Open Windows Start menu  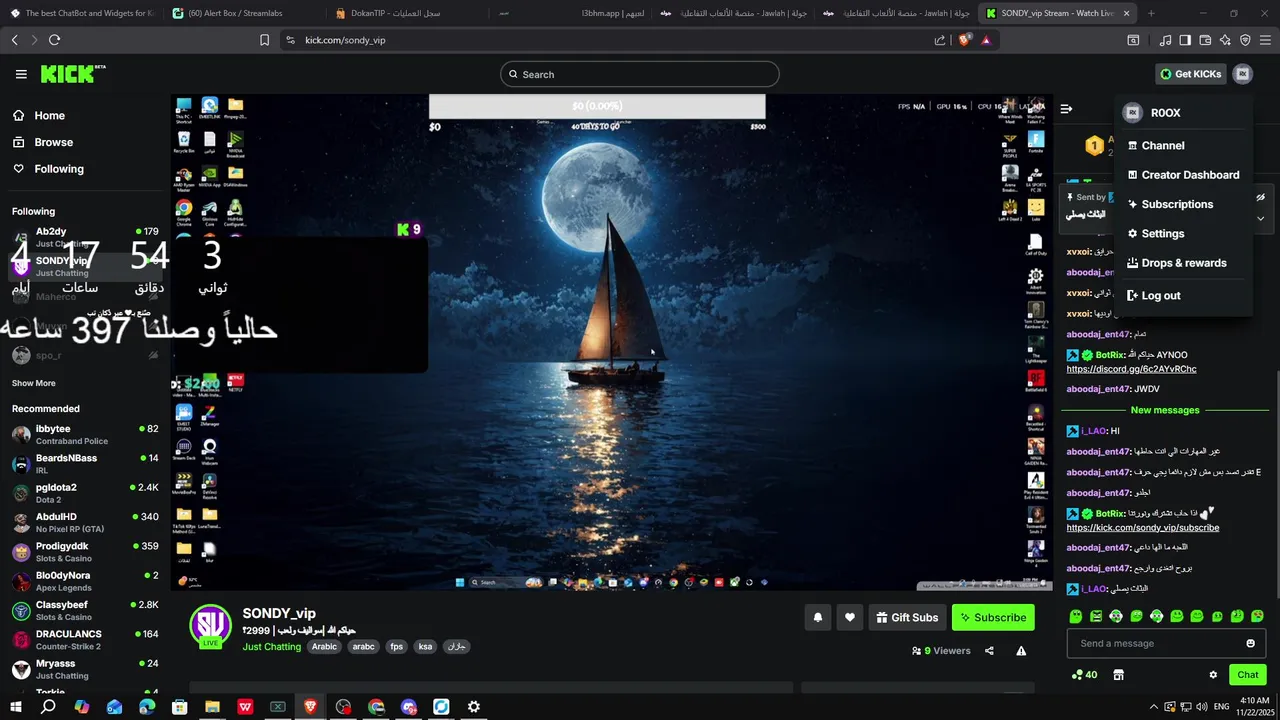click(x=15, y=707)
